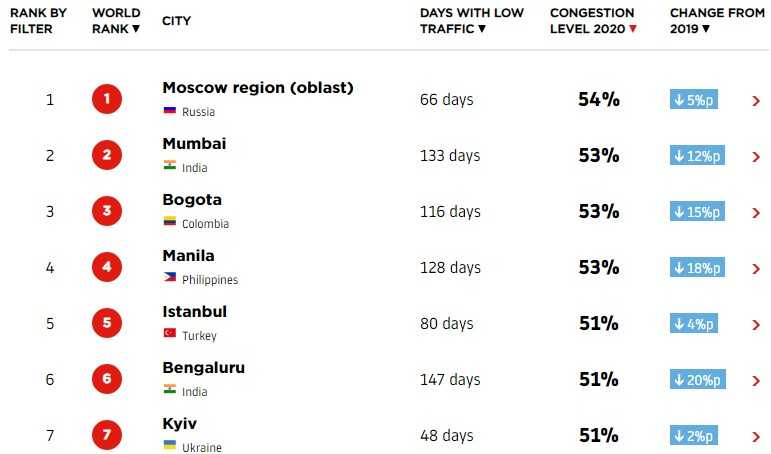The height and width of the screenshot is (454, 771).
Task: Open the Bengaluru city link
Action: coord(204,367)
